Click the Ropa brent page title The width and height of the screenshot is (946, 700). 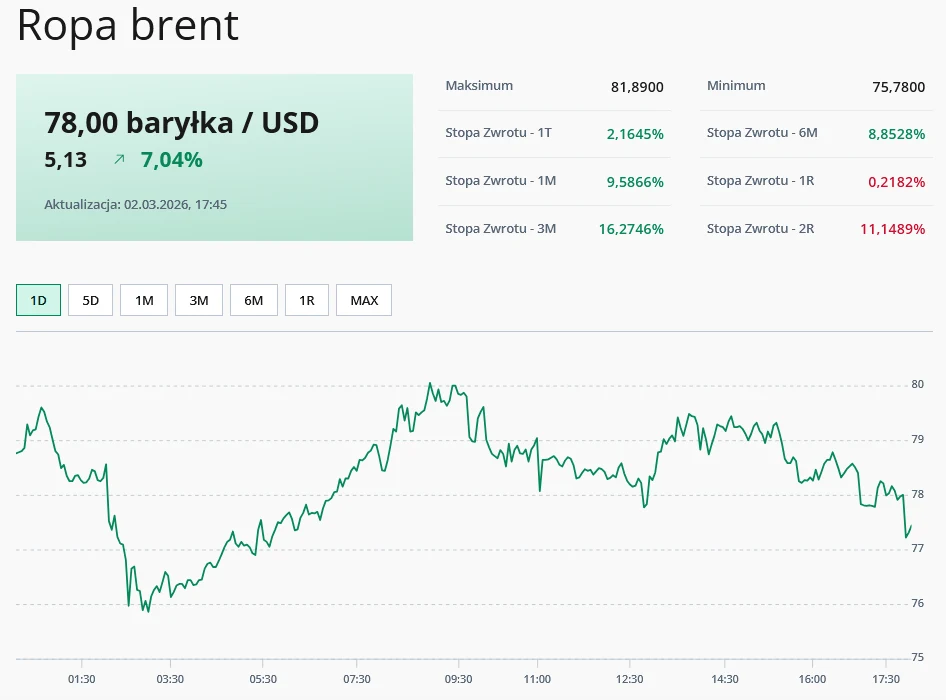coord(127,26)
